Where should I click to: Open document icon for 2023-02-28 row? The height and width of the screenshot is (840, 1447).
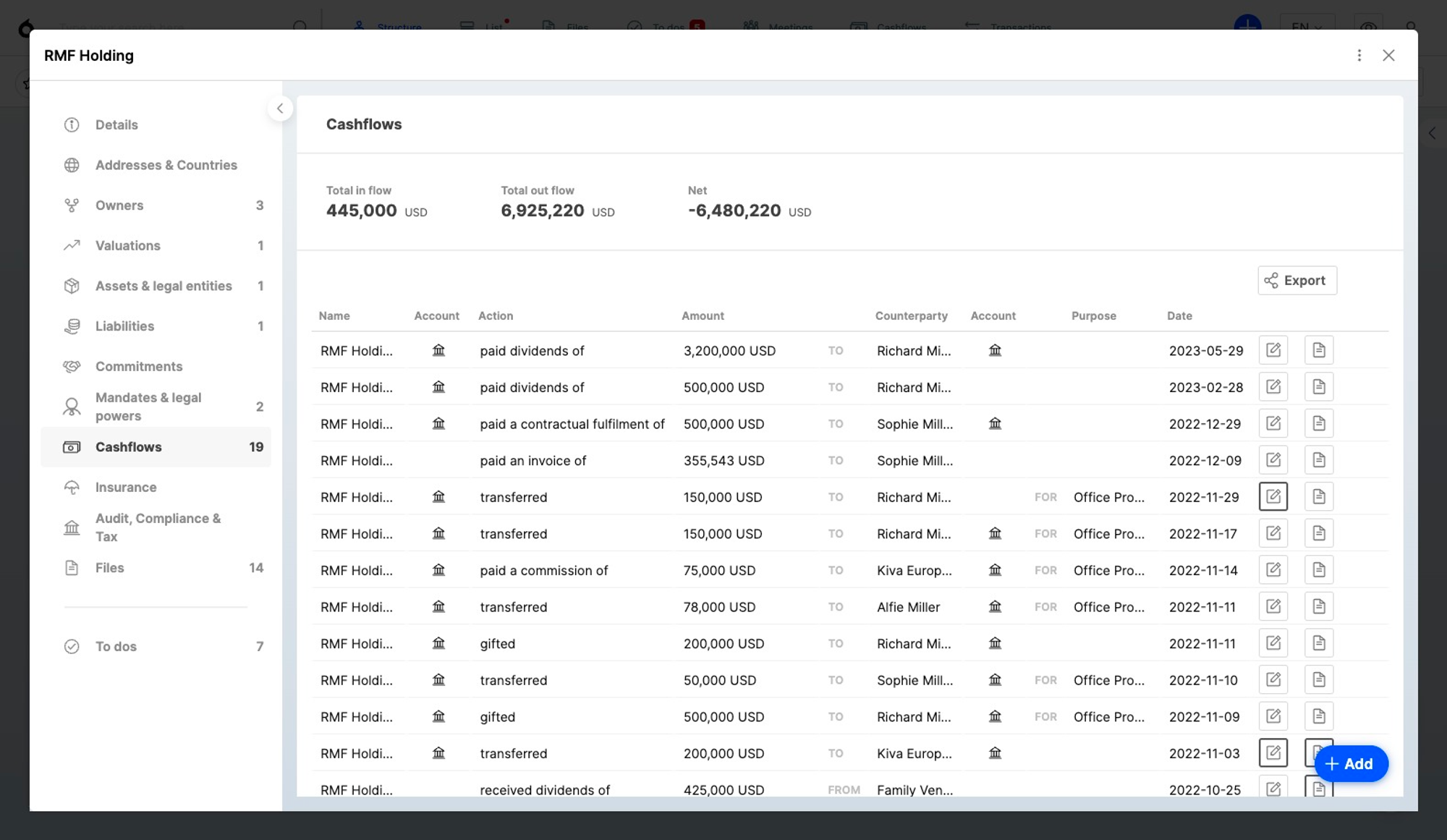[x=1319, y=387]
